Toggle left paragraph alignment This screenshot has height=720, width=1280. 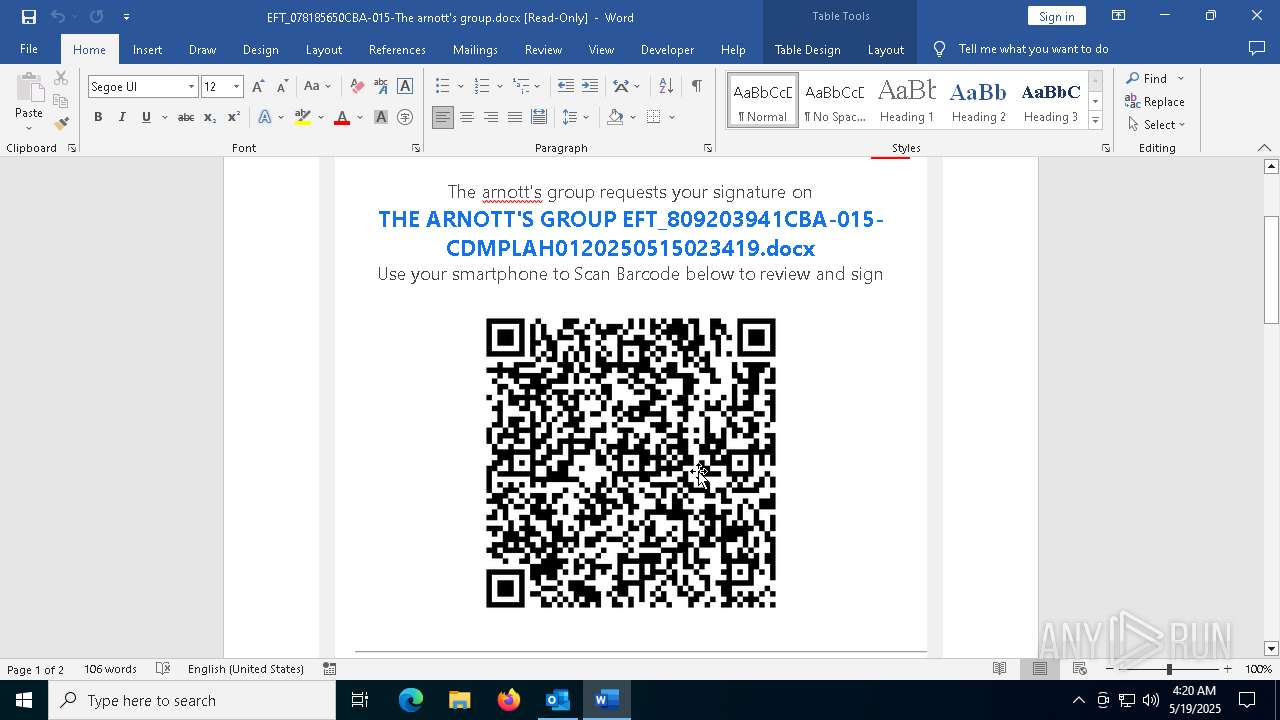442,118
